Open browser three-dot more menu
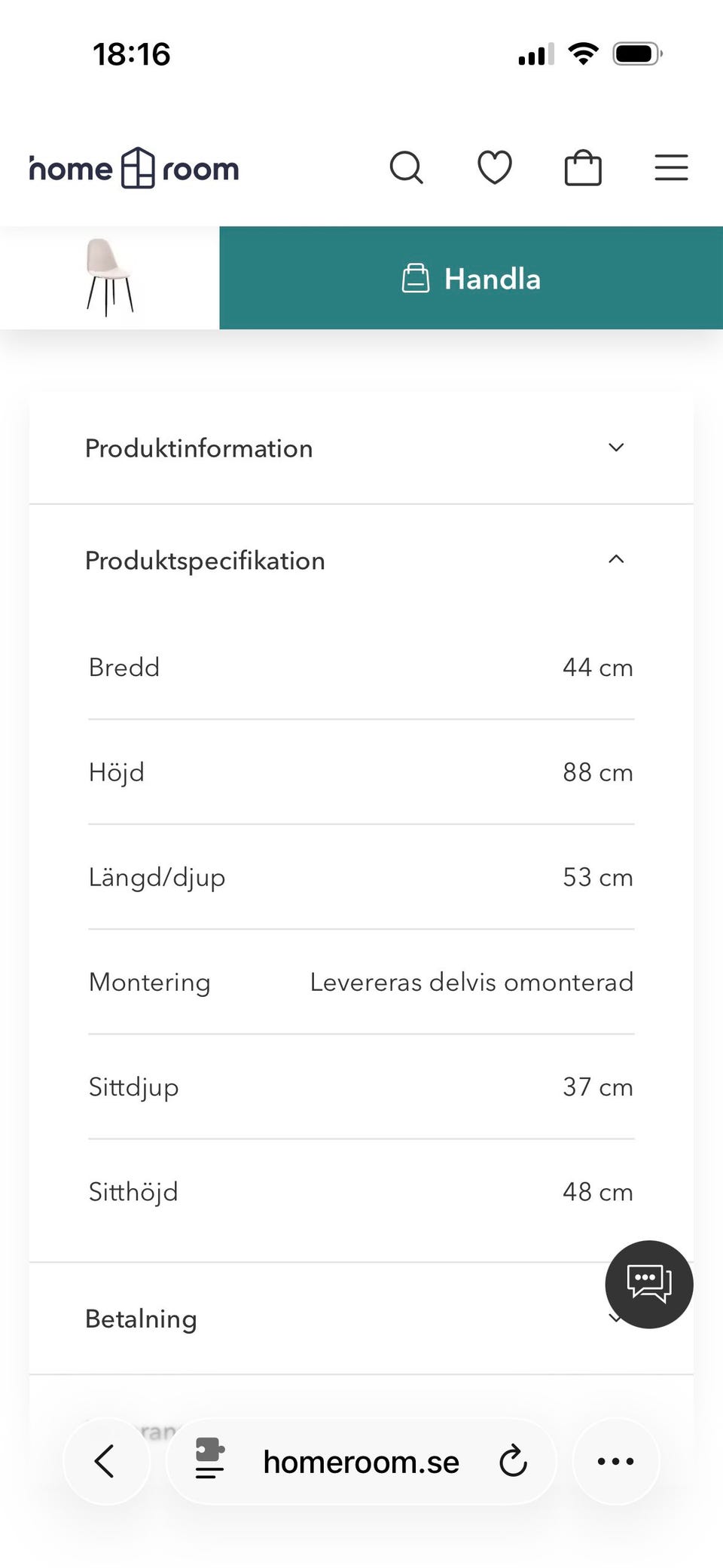Viewport: 723px width, 1568px height. click(615, 1462)
